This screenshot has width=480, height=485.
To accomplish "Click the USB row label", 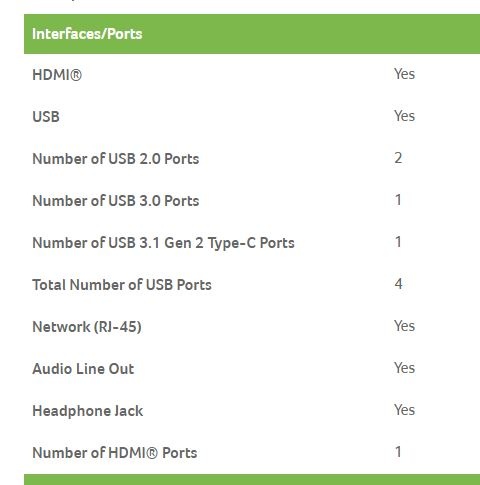I will [x=46, y=117].
